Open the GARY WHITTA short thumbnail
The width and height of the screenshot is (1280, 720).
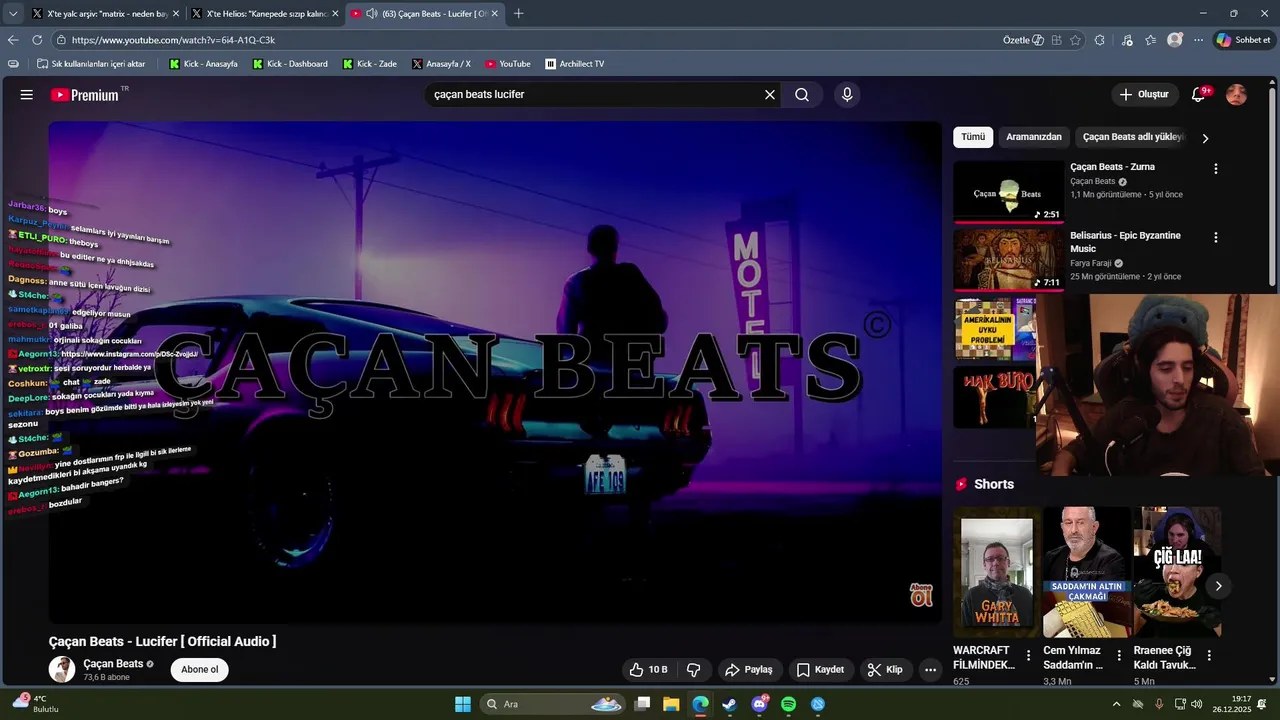coord(996,572)
